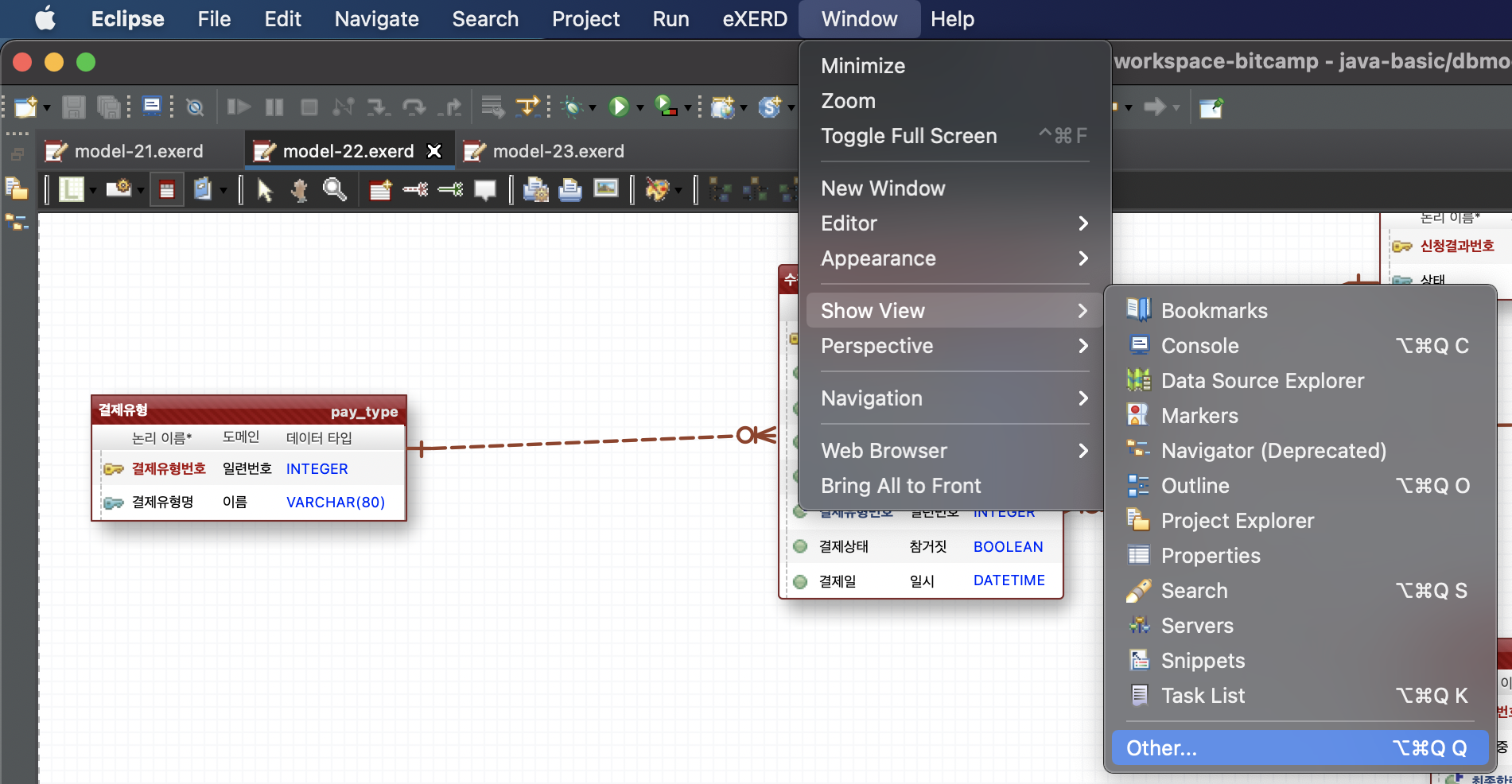The width and height of the screenshot is (1512, 784).
Task: Click the Coverage run icon
Action: [x=666, y=106]
